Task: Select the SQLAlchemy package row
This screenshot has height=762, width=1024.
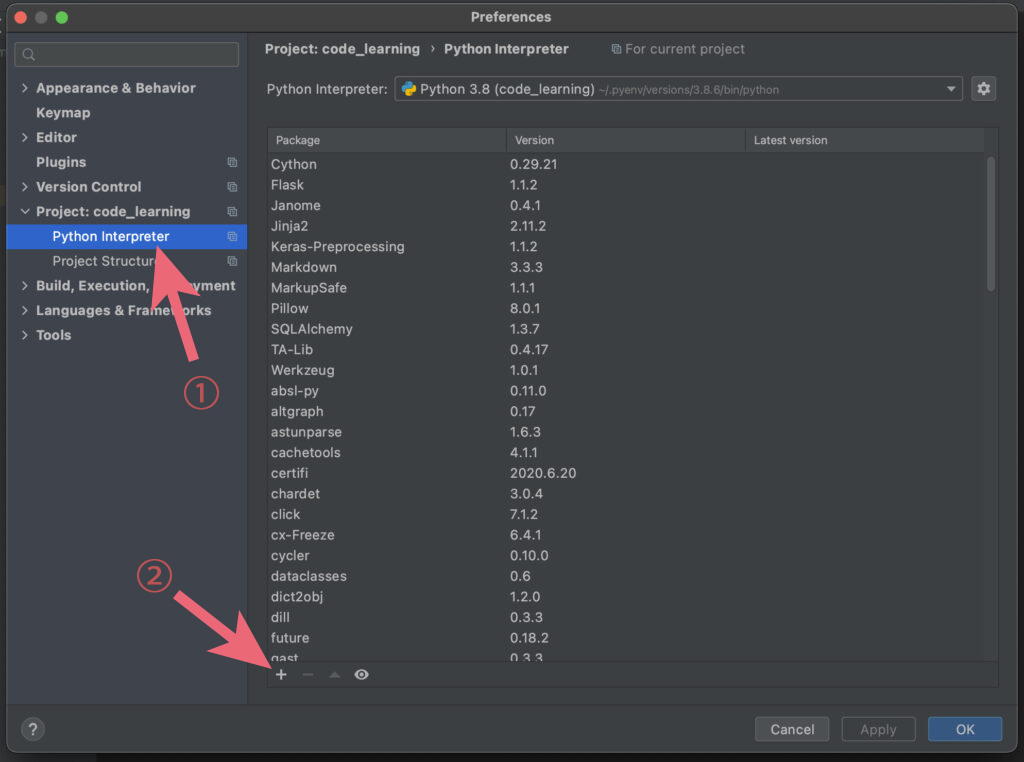Action: pyautogui.click(x=626, y=329)
